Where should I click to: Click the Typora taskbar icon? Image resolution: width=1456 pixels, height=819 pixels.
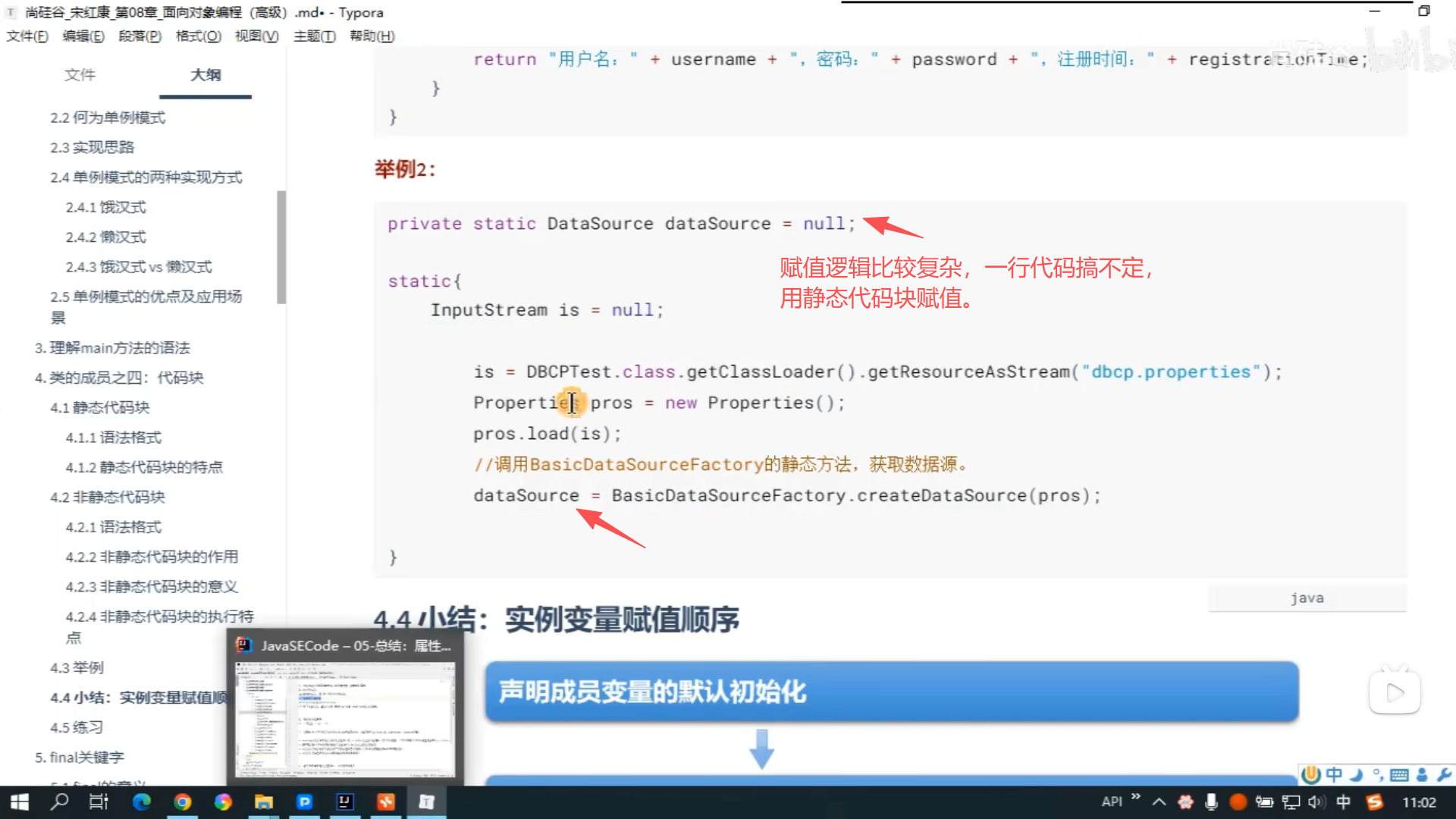click(426, 802)
